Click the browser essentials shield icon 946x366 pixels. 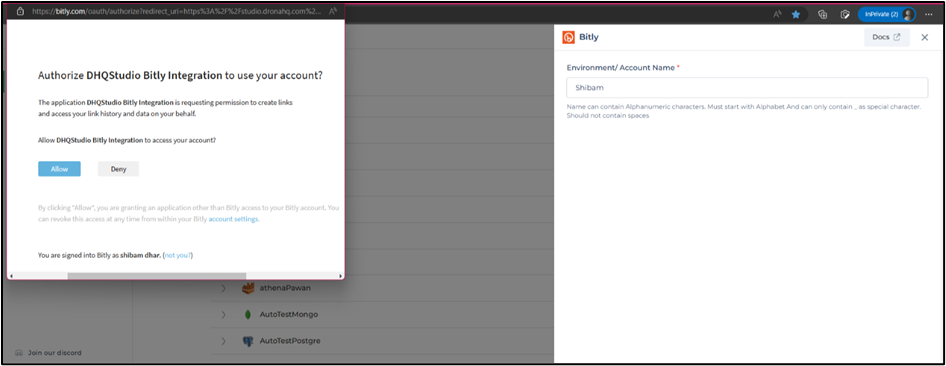[x=845, y=14]
